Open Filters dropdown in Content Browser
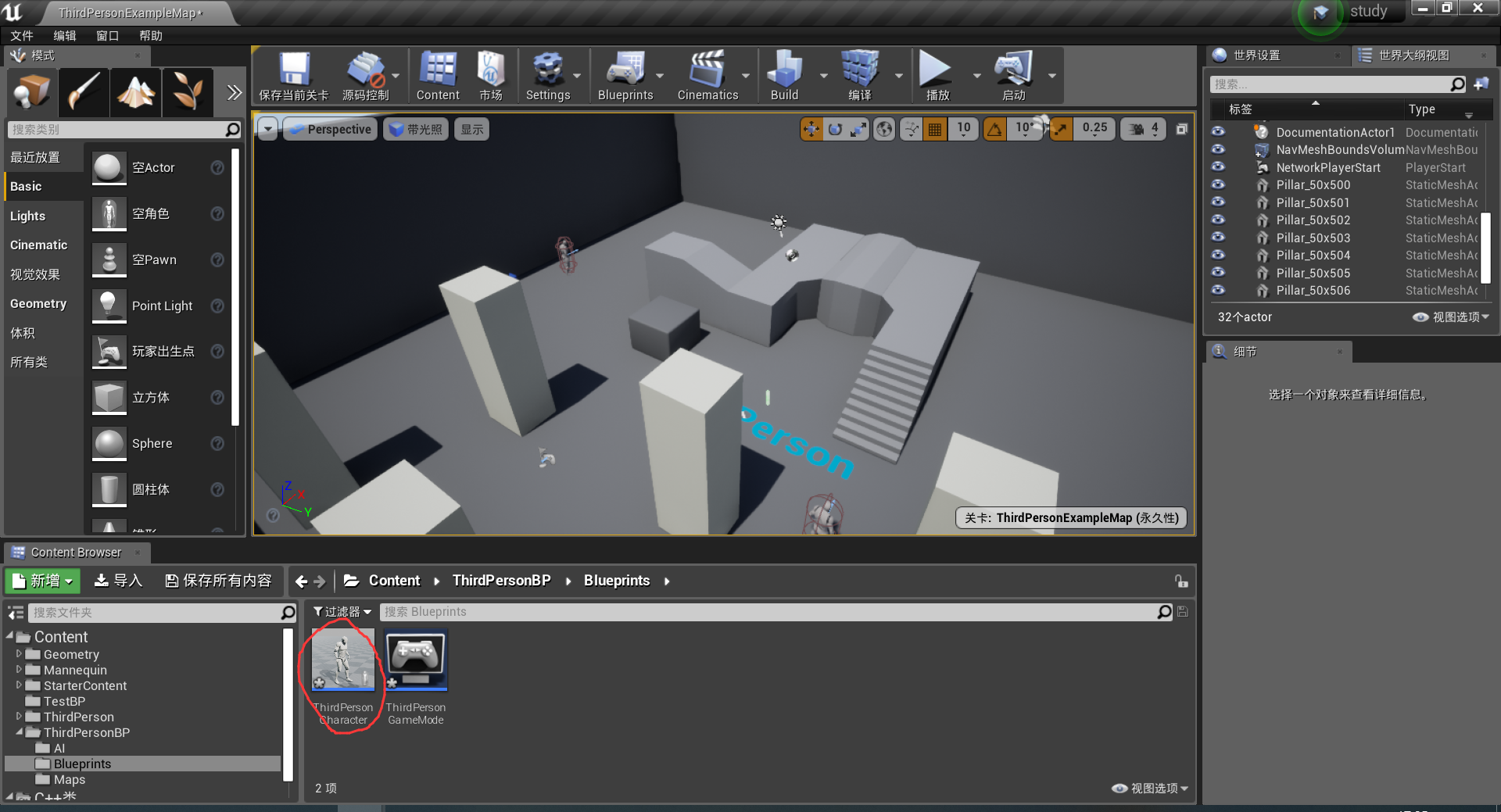The height and width of the screenshot is (812, 1501). click(x=342, y=612)
